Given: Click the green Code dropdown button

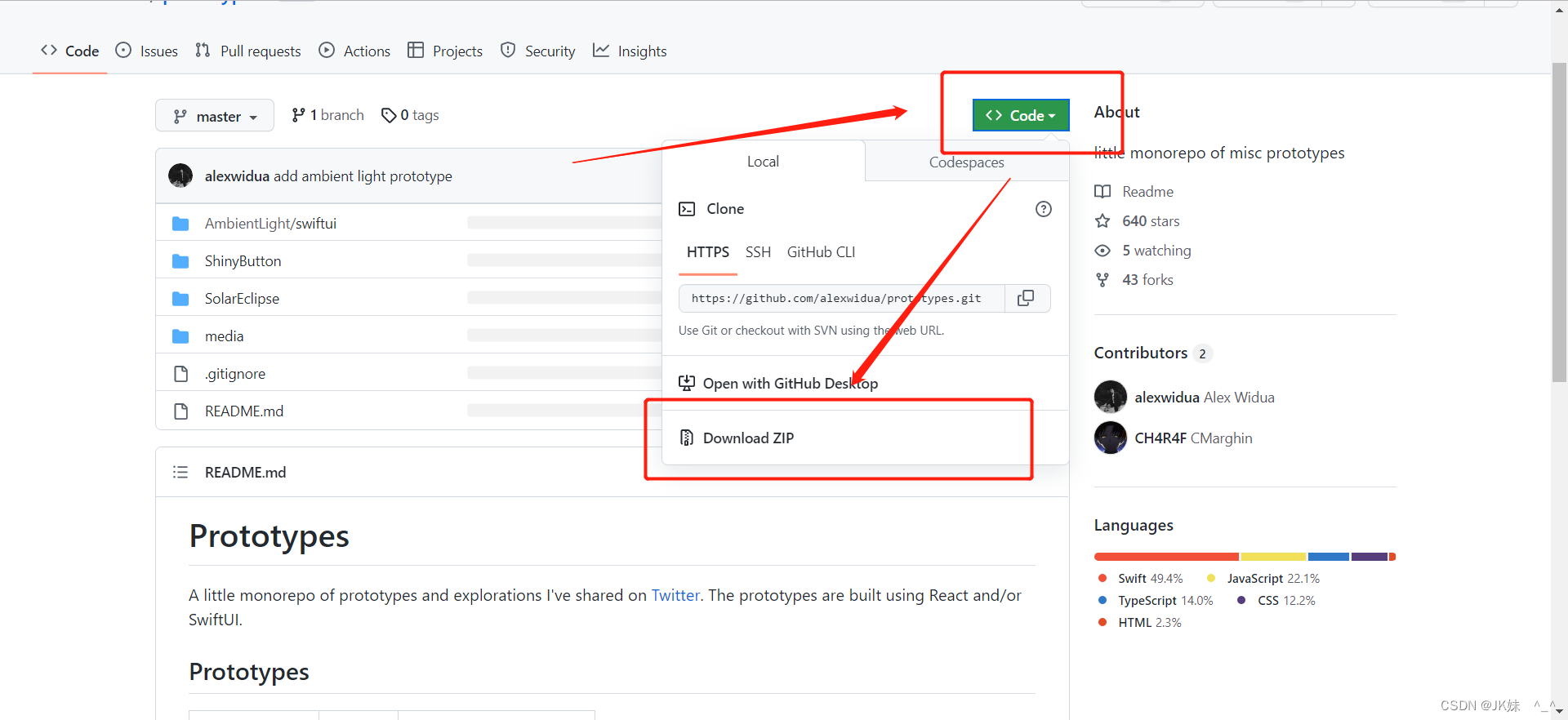Looking at the screenshot, I should pyautogui.click(x=1021, y=115).
